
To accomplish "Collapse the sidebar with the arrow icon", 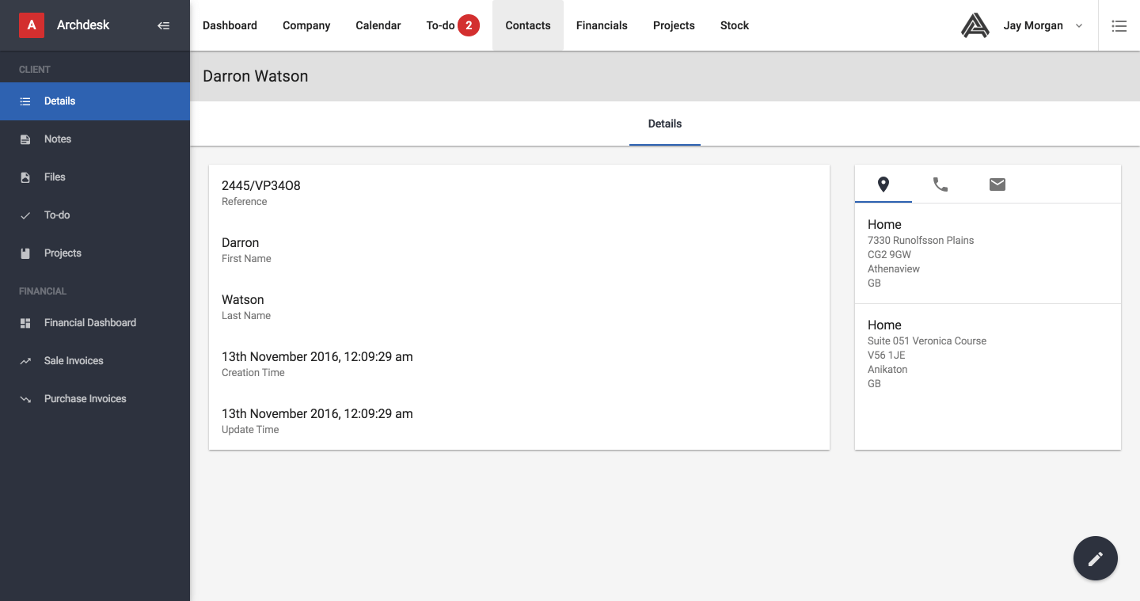I will [164, 25].
